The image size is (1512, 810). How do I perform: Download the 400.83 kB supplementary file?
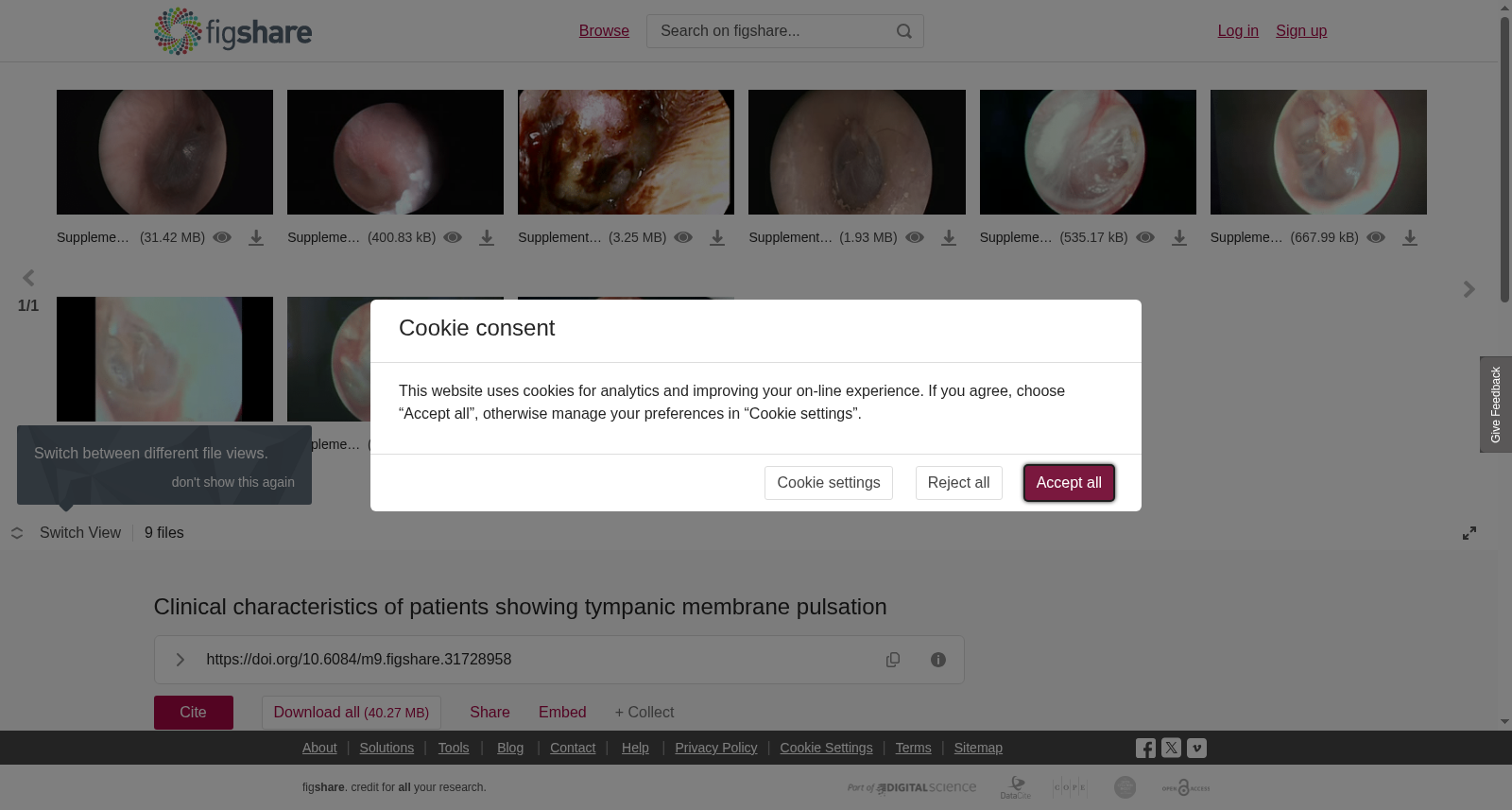[487, 238]
